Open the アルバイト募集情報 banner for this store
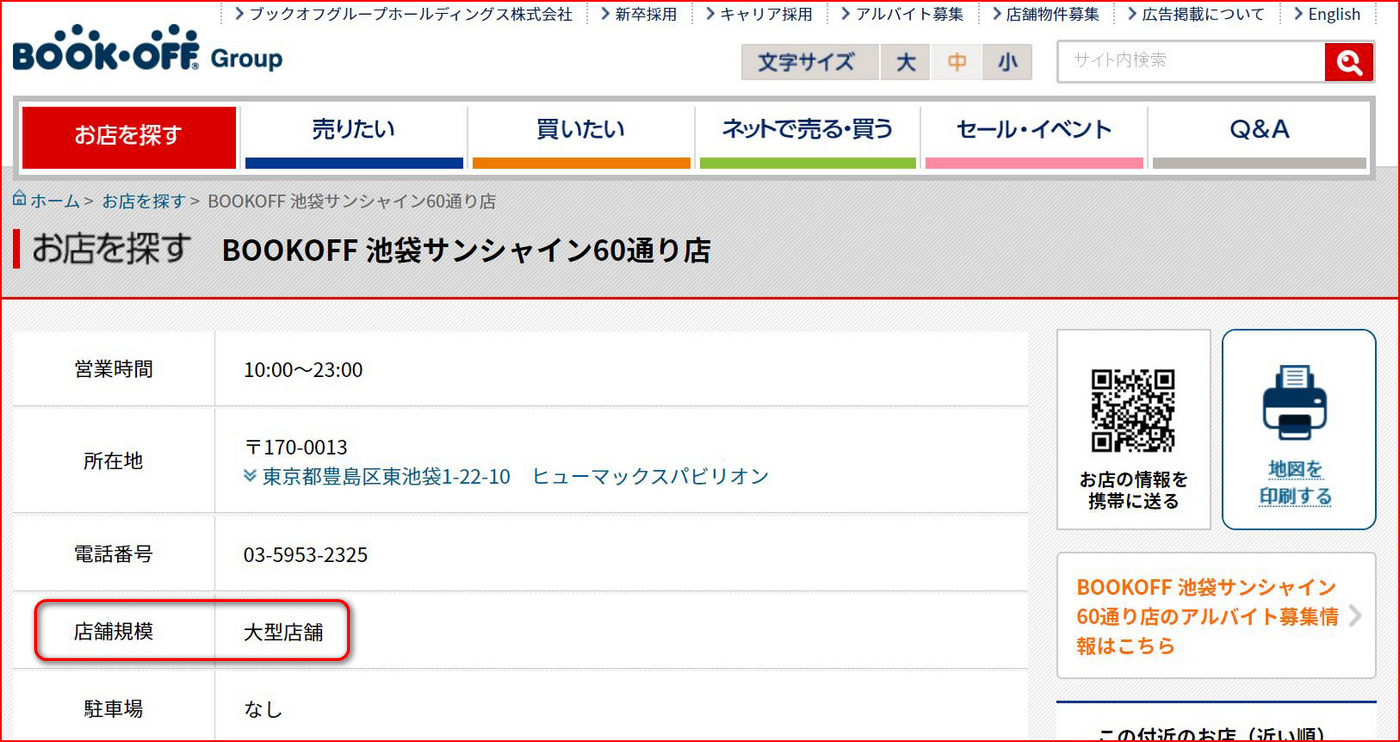 1216,616
